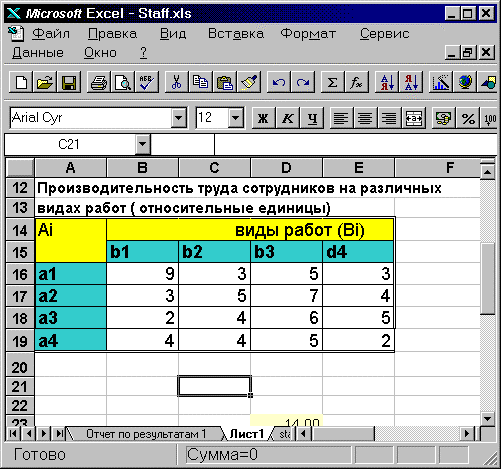Click horizontal scrollbar left arrow
The width and height of the screenshot is (501, 469).
(303, 434)
